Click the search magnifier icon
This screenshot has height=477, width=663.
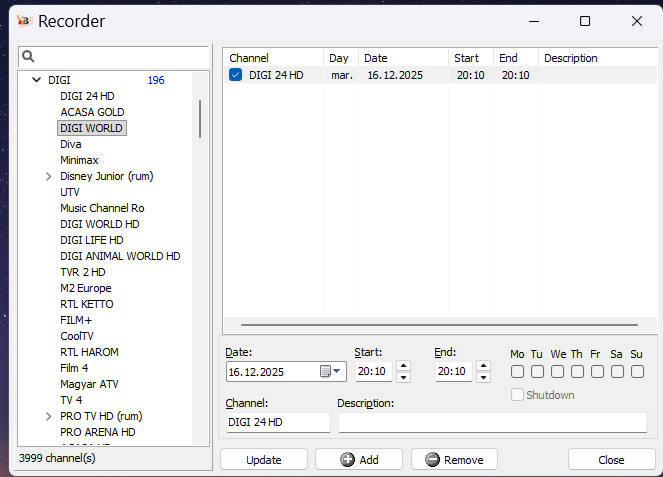click(x=28, y=56)
